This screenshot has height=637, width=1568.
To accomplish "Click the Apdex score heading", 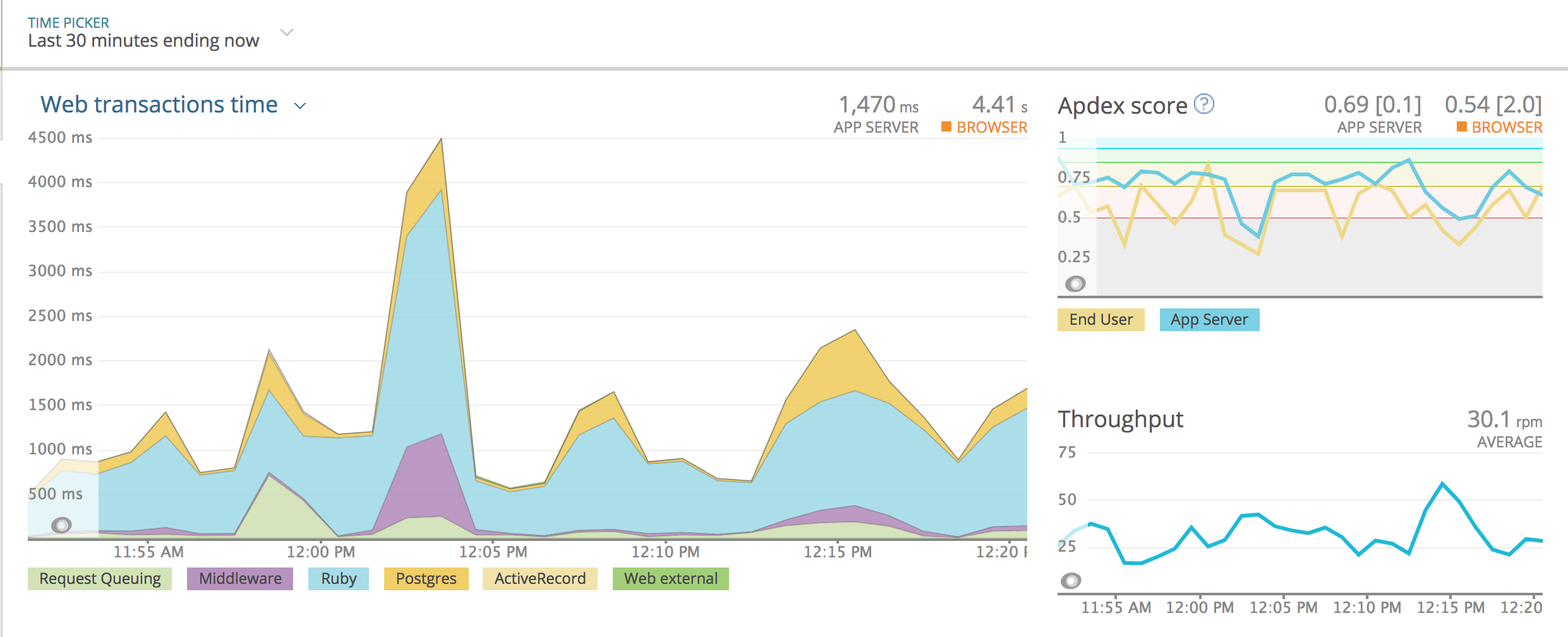I will coord(1123,106).
